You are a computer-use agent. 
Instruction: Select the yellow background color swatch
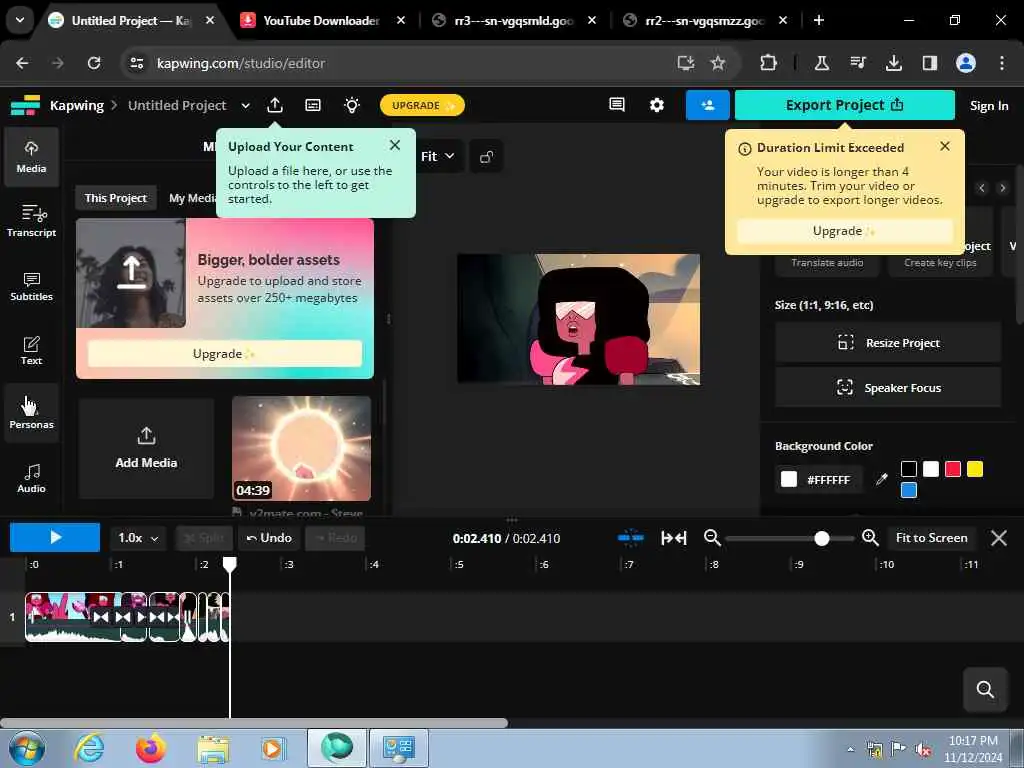tap(974, 469)
